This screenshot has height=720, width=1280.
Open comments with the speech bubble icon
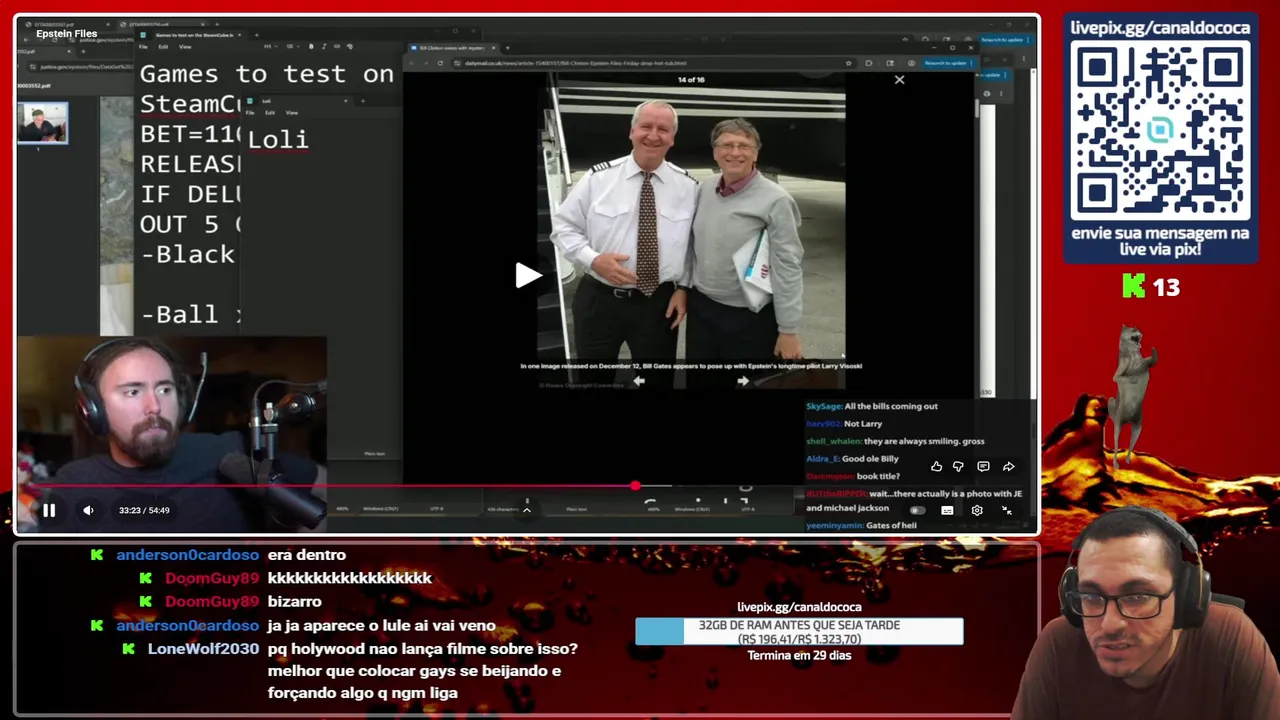point(983,466)
